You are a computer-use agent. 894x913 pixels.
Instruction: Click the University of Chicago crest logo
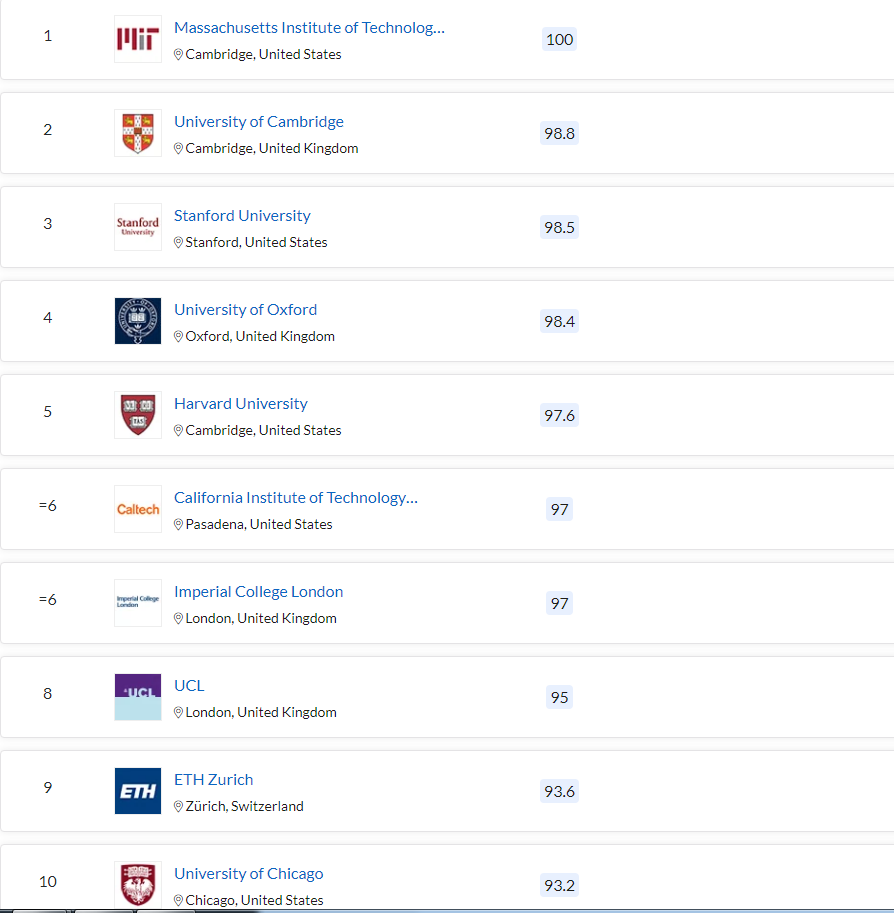point(138,885)
